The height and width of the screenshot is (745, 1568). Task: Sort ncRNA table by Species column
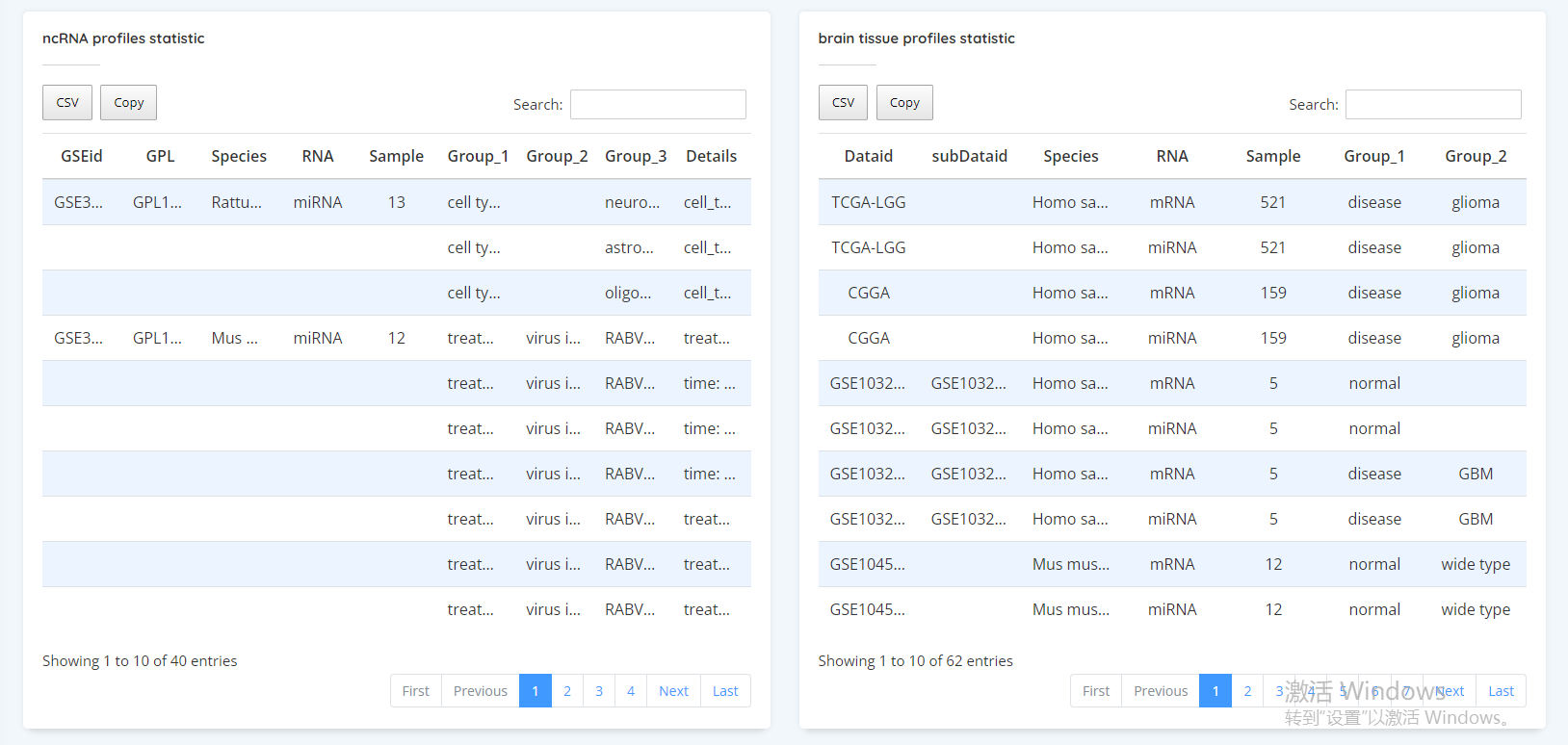pyautogui.click(x=239, y=156)
